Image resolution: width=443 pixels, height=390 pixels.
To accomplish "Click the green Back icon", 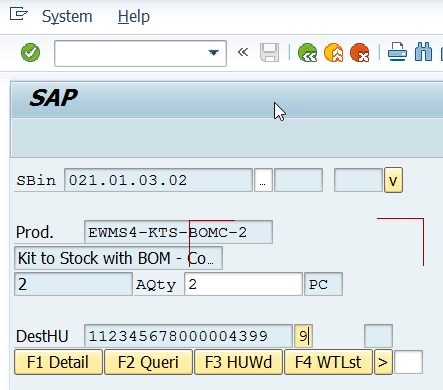I will tap(307, 53).
